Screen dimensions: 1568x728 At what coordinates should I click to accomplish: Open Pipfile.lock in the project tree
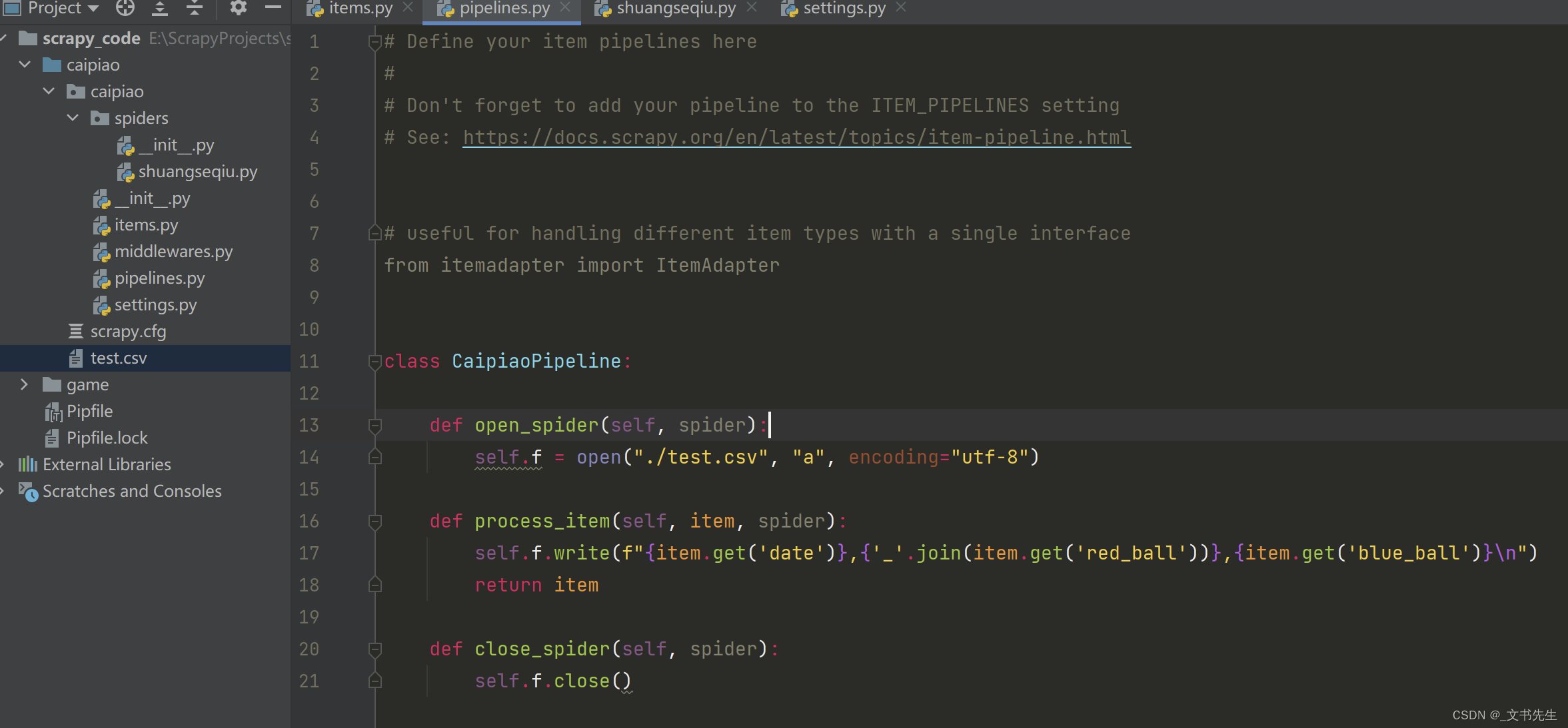107,438
